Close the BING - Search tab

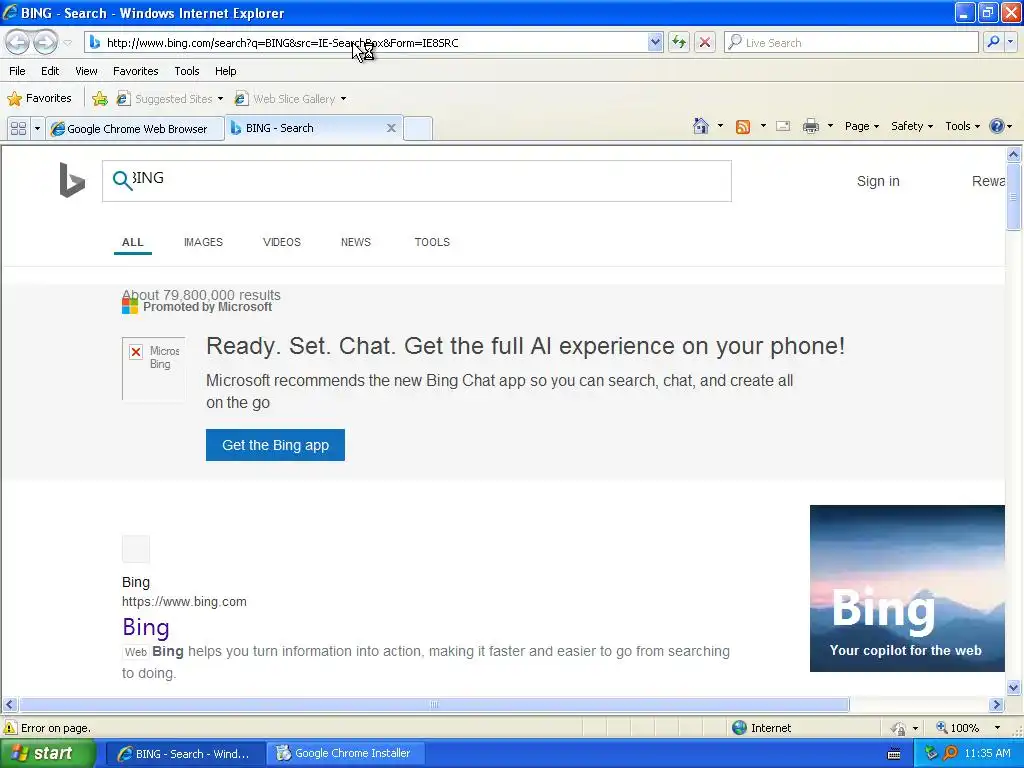click(x=391, y=128)
